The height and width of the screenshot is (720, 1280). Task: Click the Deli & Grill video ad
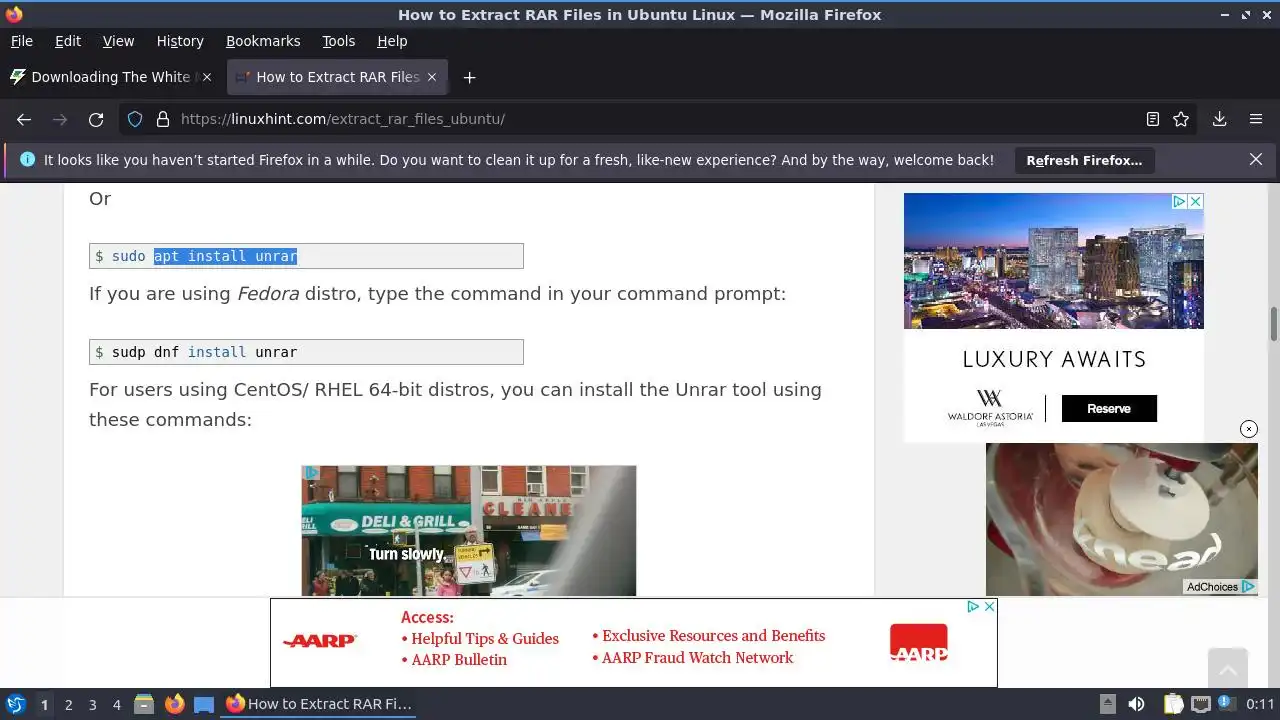[x=469, y=531]
